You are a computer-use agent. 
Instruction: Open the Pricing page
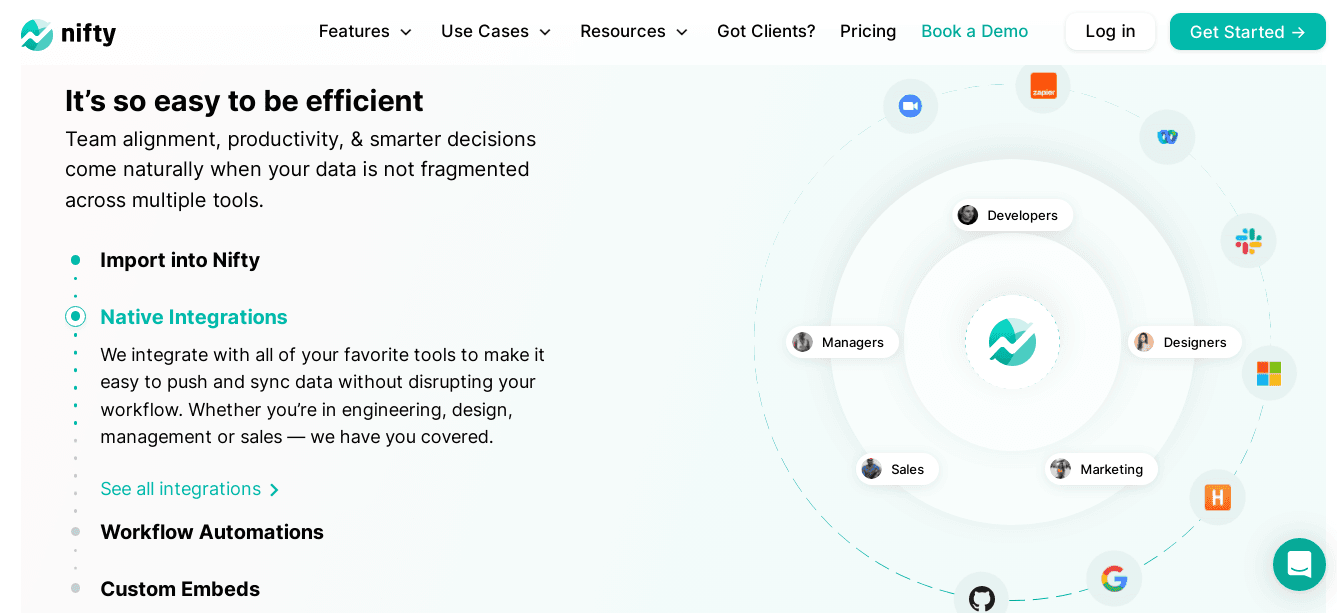(868, 31)
